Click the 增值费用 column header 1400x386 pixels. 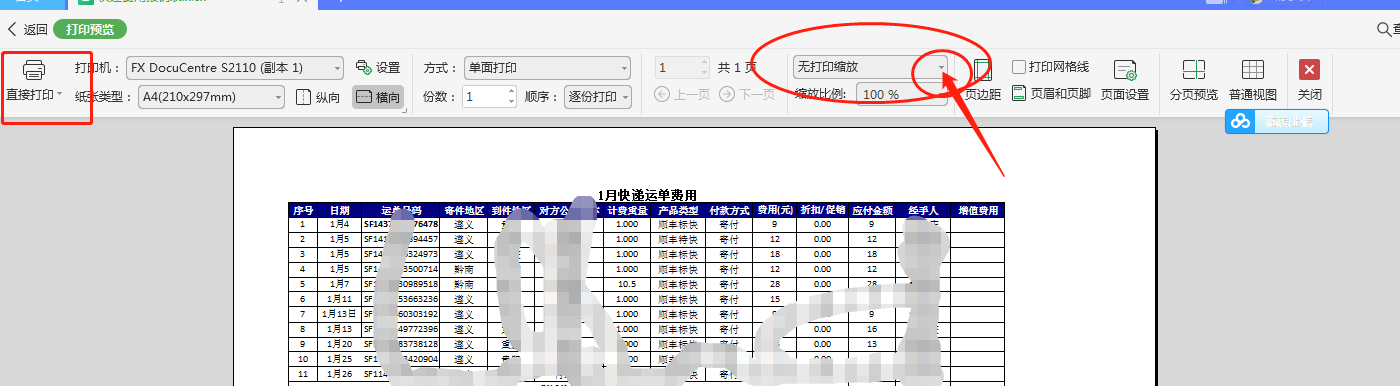pyautogui.click(x=977, y=211)
